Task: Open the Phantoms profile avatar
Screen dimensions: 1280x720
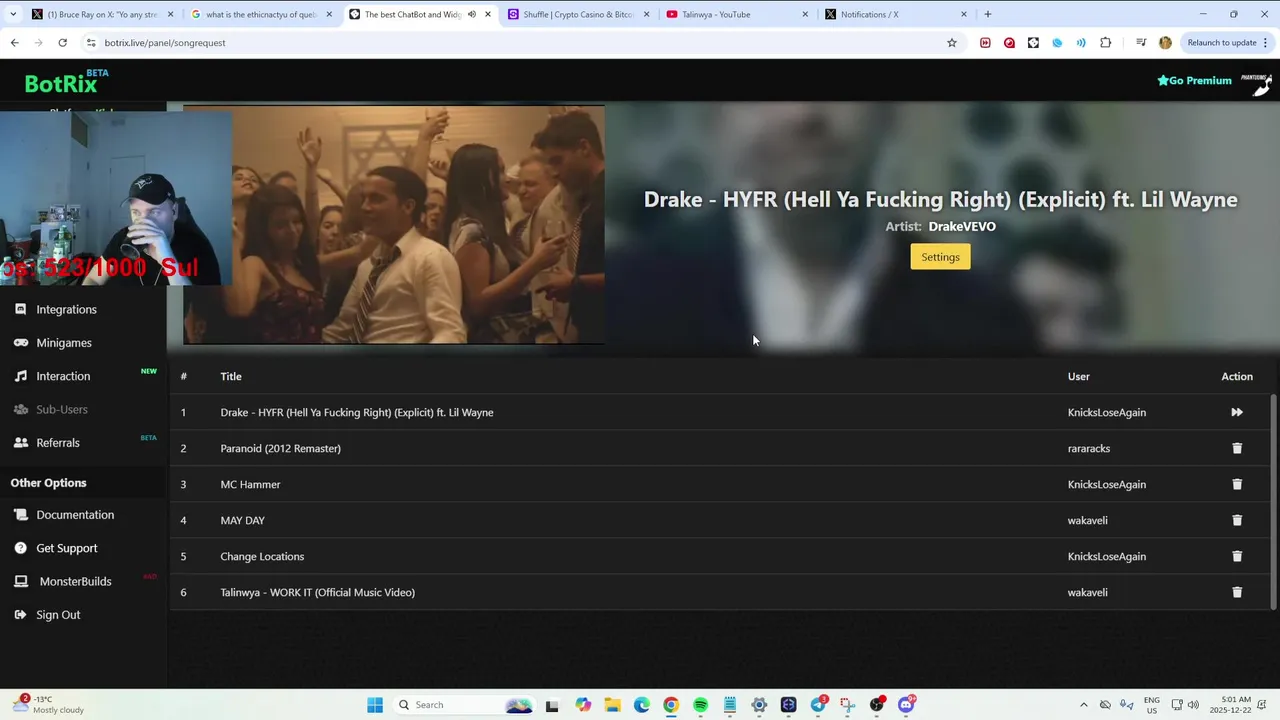Action: [x=1256, y=83]
